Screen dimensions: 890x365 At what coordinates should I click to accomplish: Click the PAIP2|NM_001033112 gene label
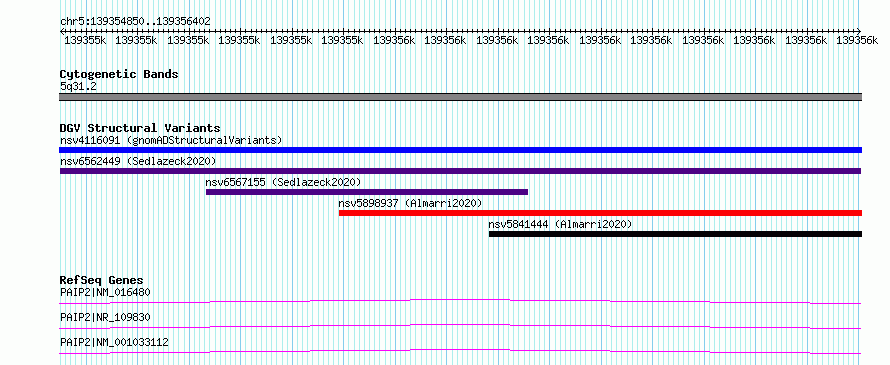[x=114, y=342]
